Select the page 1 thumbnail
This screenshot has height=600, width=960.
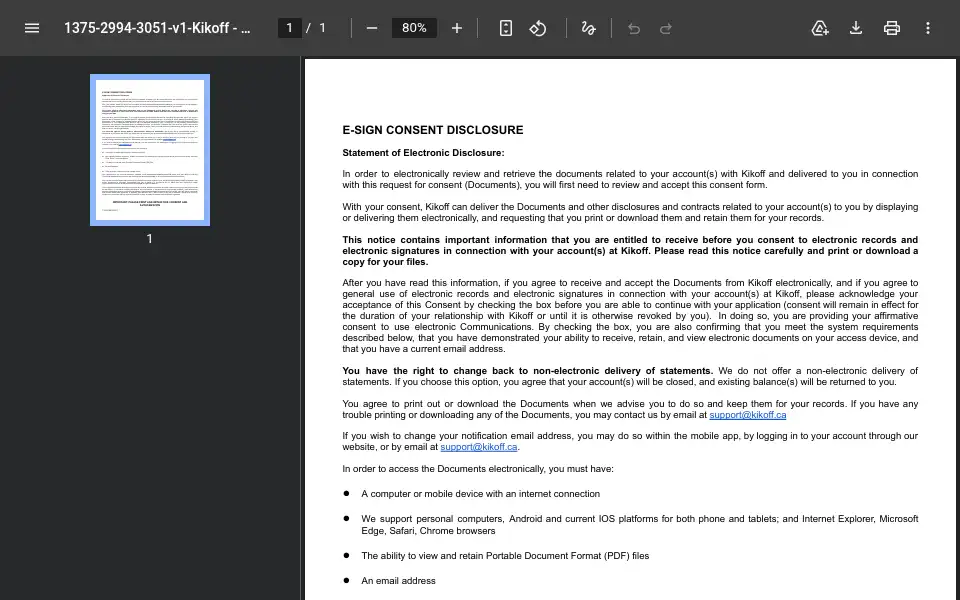(150, 150)
